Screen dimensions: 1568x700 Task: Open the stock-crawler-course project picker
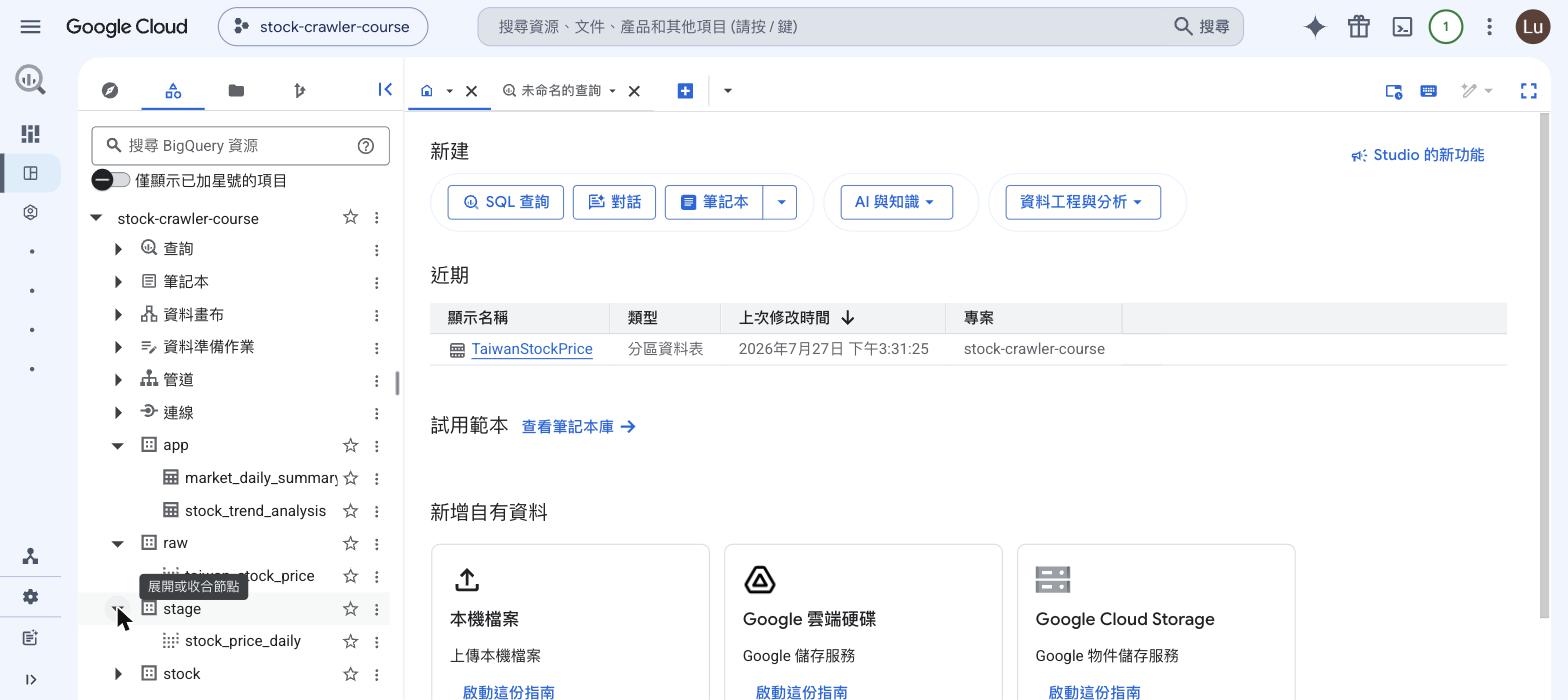[x=323, y=27]
